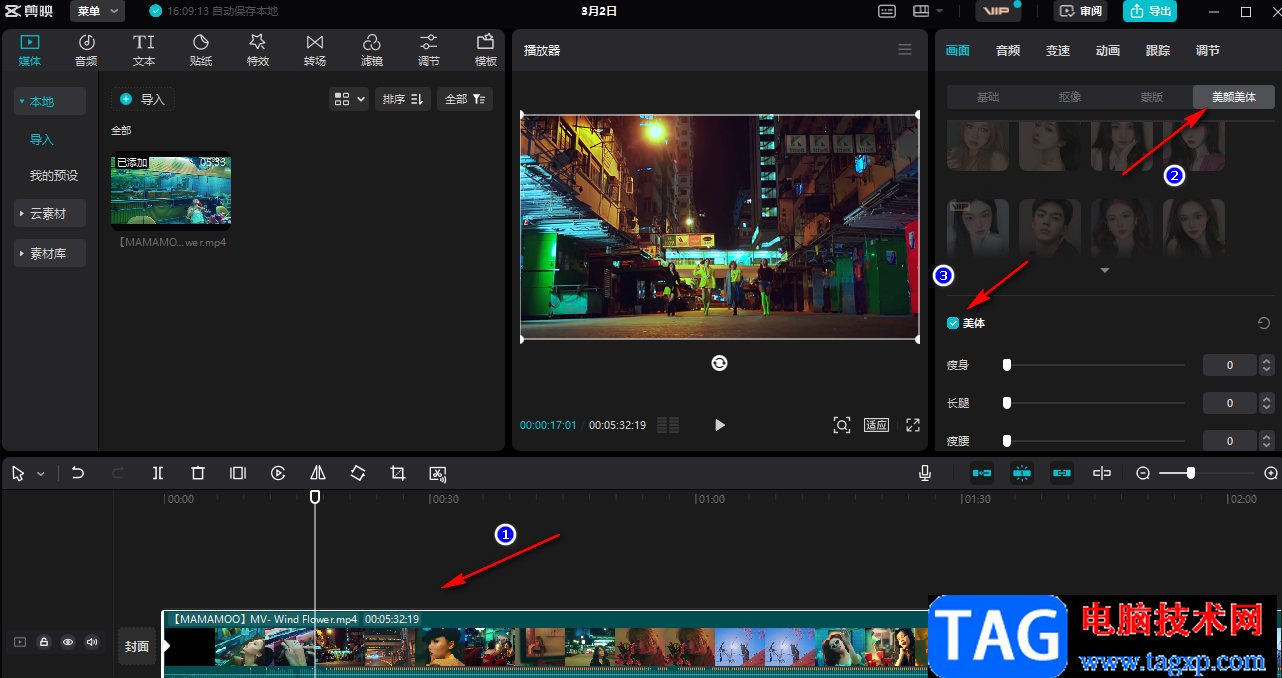Click the freeze frame tool icon
The width and height of the screenshot is (1282, 678).
click(238, 473)
